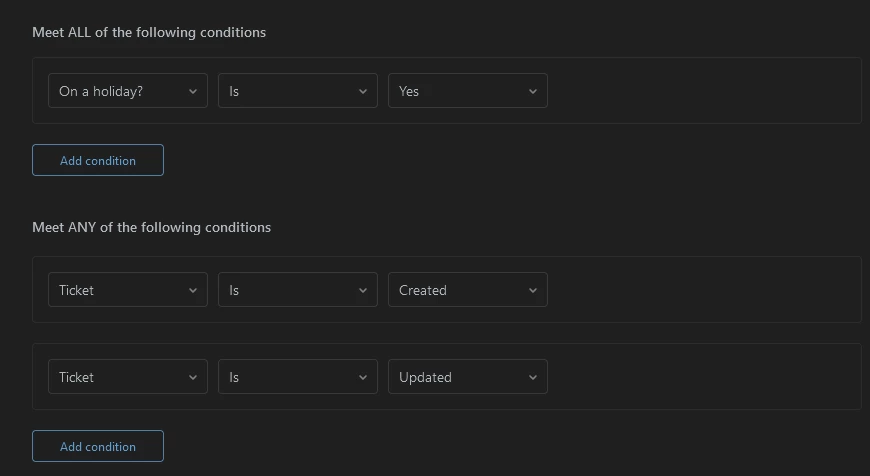Click chevron arrow on the 'Updated' dropdown
Viewport: 870px width, 476px height.
[532, 377]
